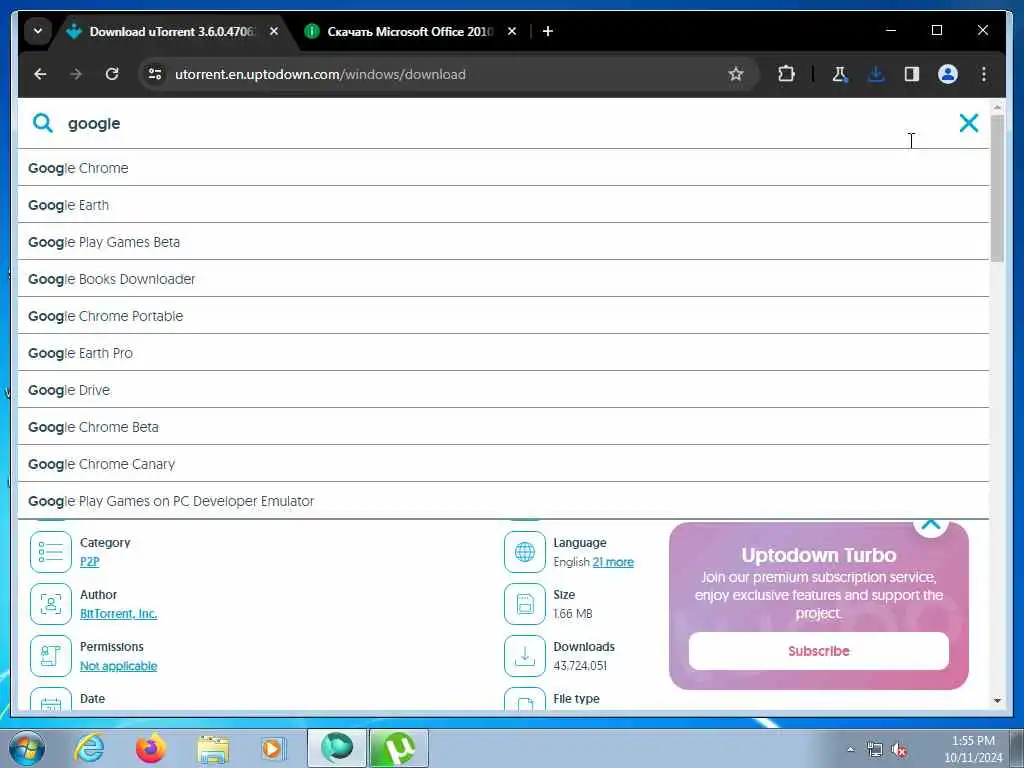
Task: Pick the Google Chrome Beta suggestion
Action: (x=503, y=427)
